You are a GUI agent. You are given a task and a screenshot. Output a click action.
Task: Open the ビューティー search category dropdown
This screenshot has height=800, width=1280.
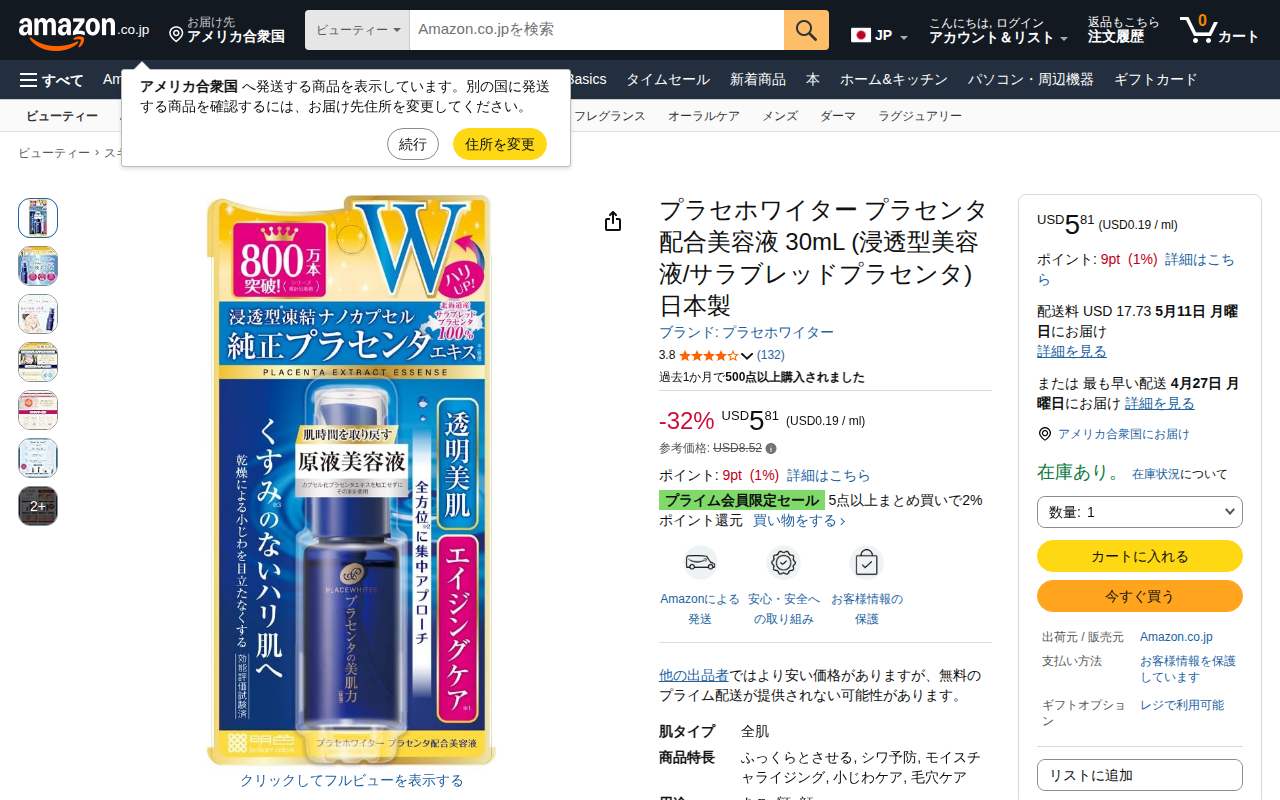(x=357, y=30)
